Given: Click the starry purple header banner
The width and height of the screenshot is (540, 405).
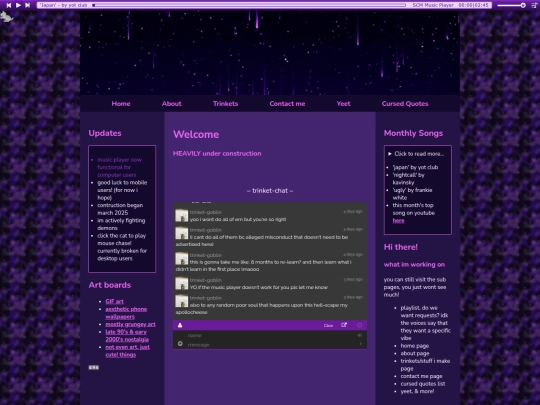Looking at the screenshot, I should (270, 53).
